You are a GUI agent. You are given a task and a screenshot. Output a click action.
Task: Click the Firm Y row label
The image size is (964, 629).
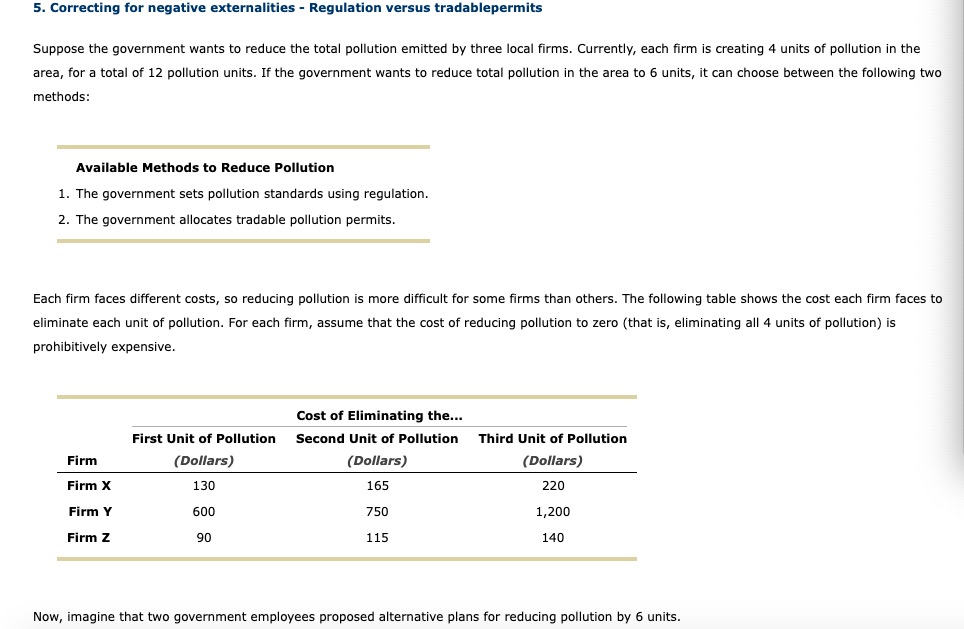[90, 511]
